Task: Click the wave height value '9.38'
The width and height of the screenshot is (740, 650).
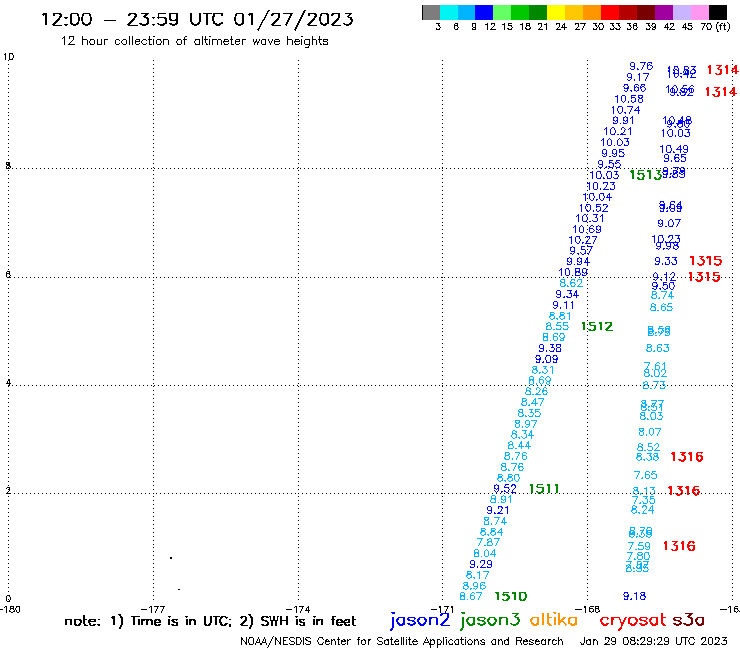Action: [x=550, y=348]
